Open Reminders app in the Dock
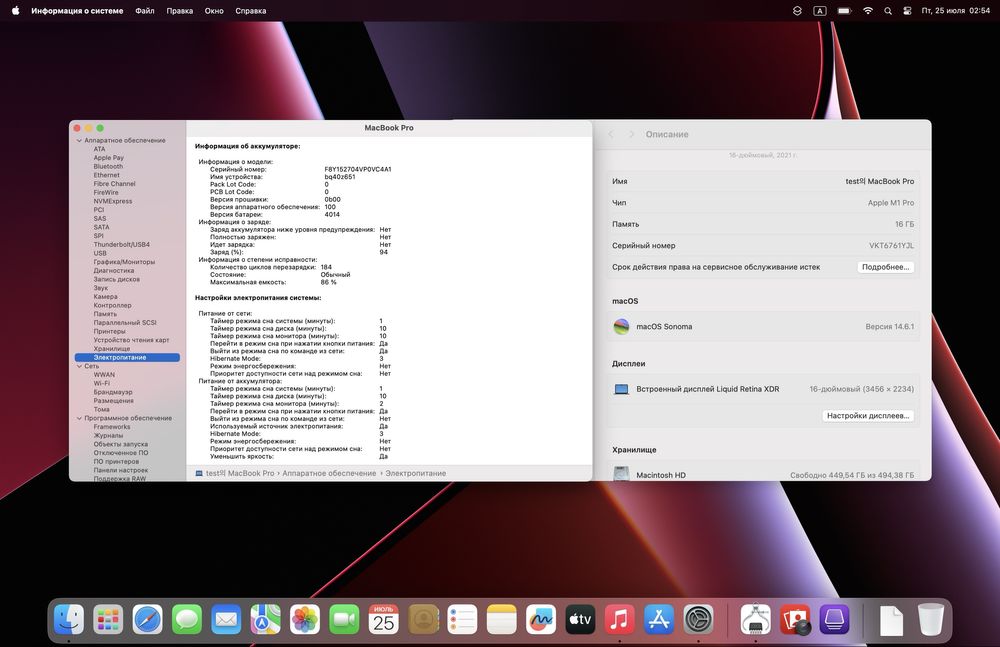1000x647 pixels. coord(462,619)
